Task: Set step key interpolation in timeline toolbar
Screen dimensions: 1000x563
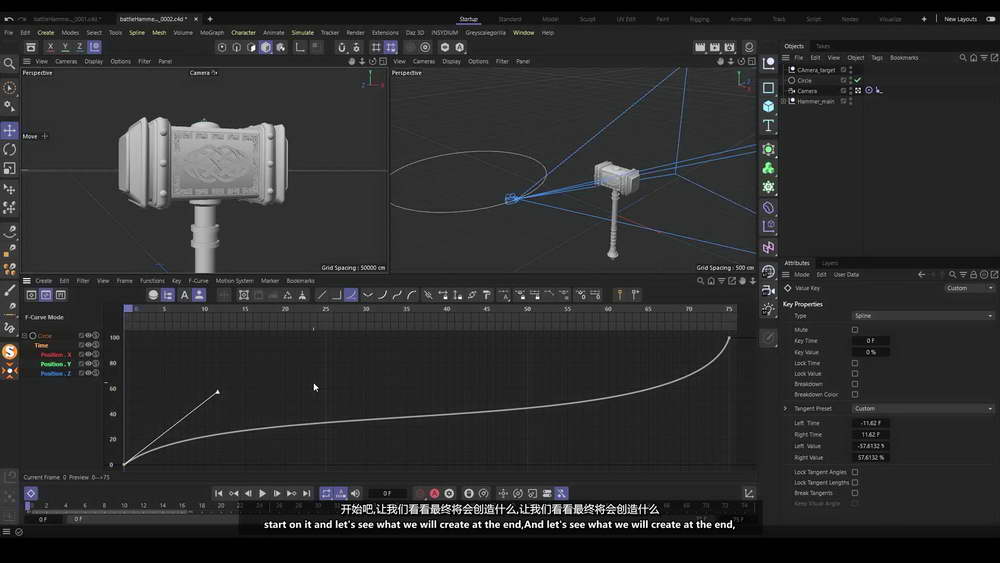Action: (336, 295)
